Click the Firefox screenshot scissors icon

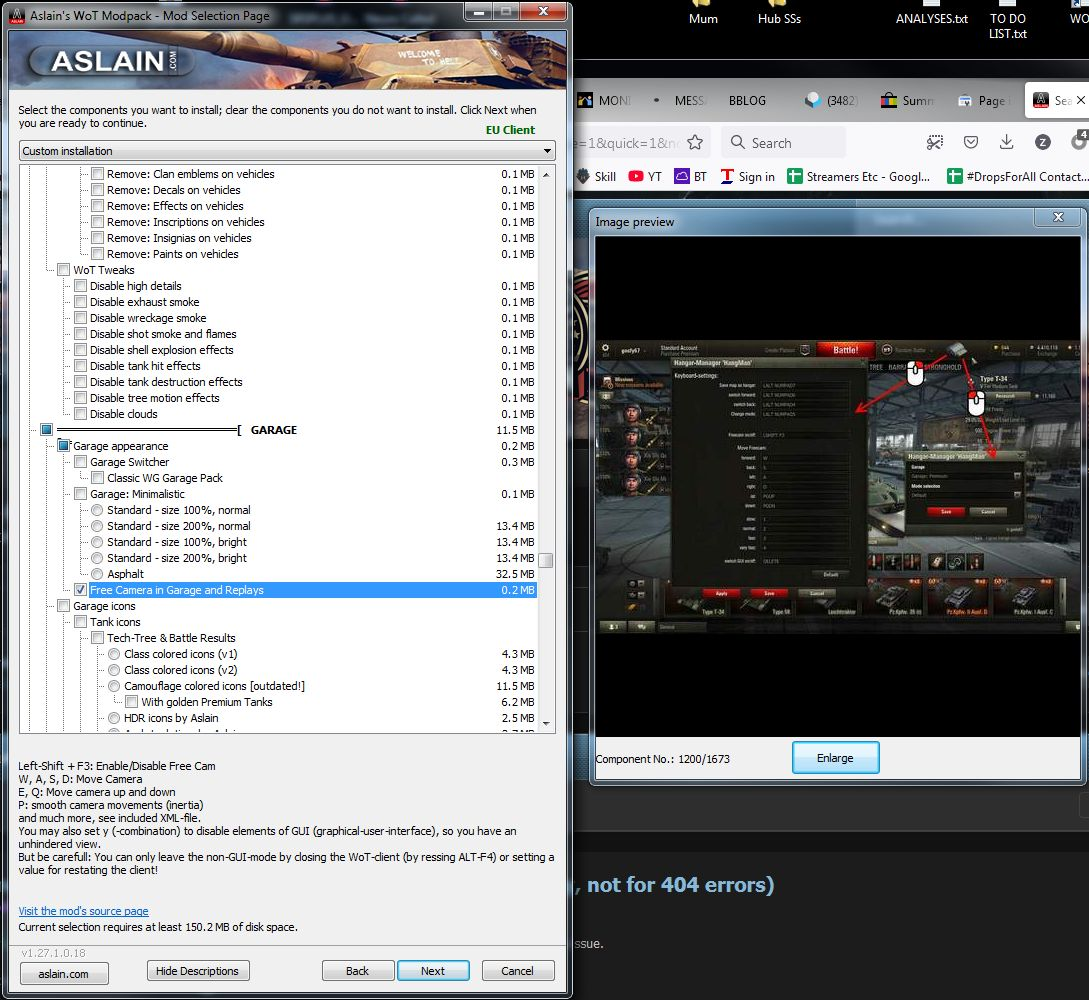pyautogui.click(x=935, y=142)
